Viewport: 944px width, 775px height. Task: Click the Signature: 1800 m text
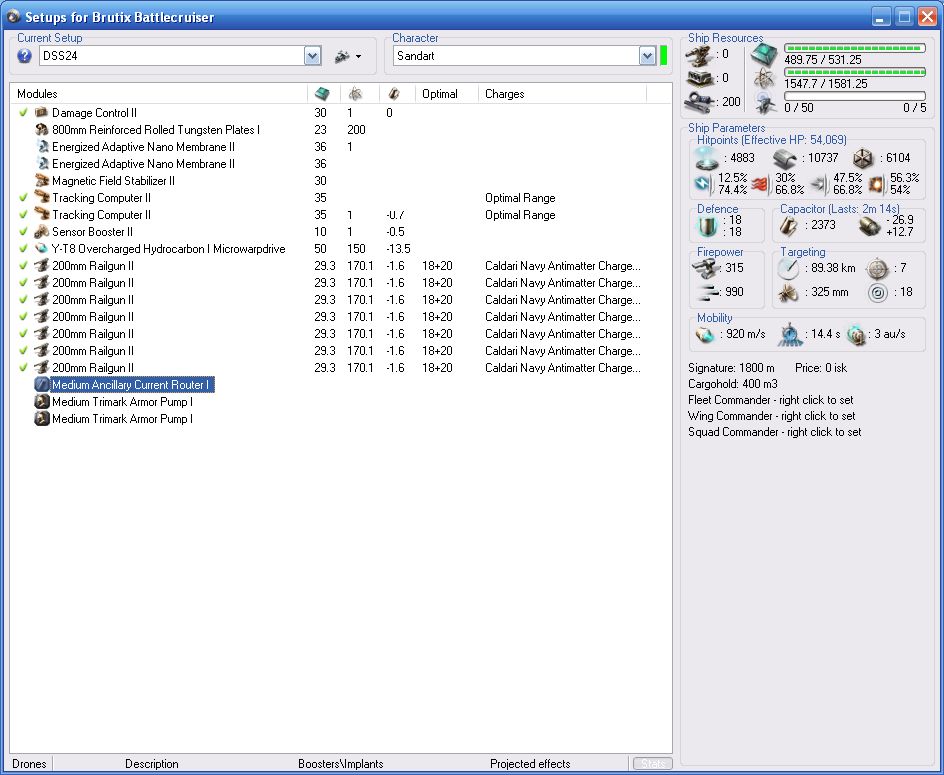point(731,367)
